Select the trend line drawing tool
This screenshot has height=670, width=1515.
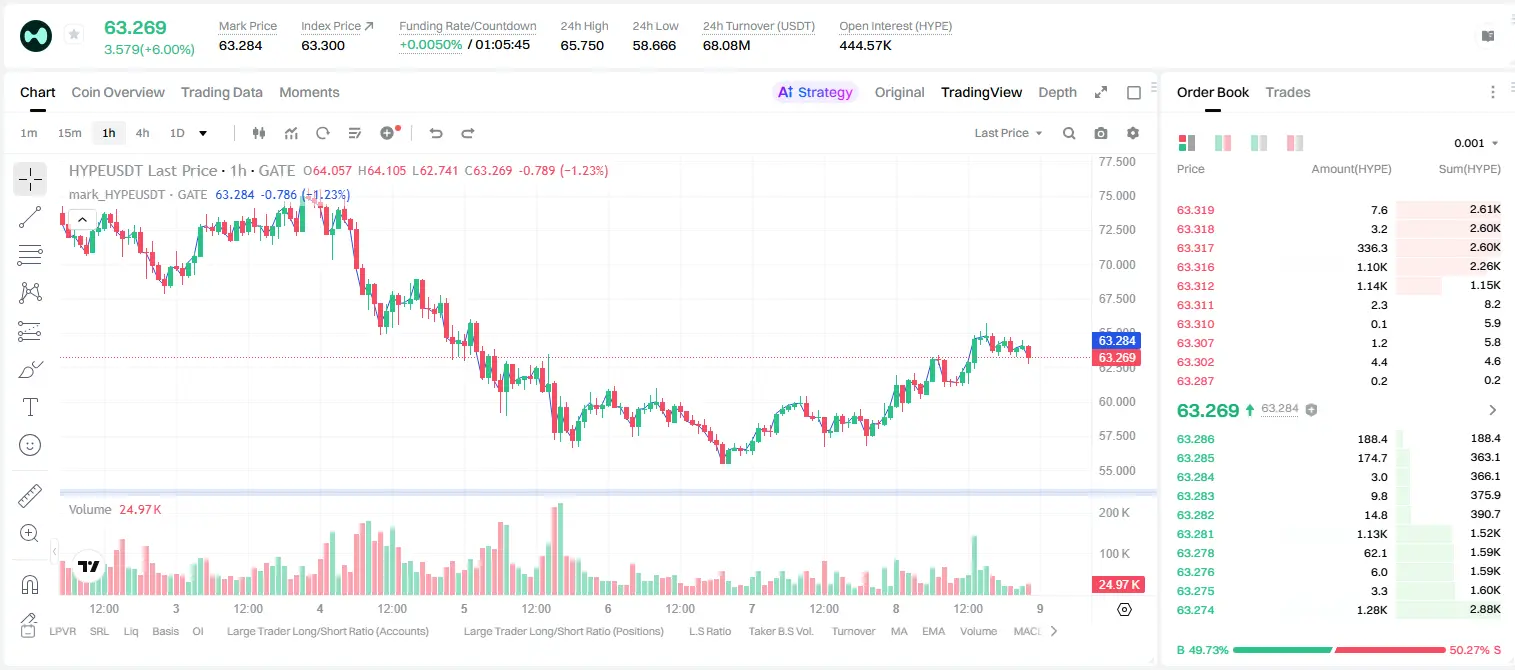[x=30, y=217]
